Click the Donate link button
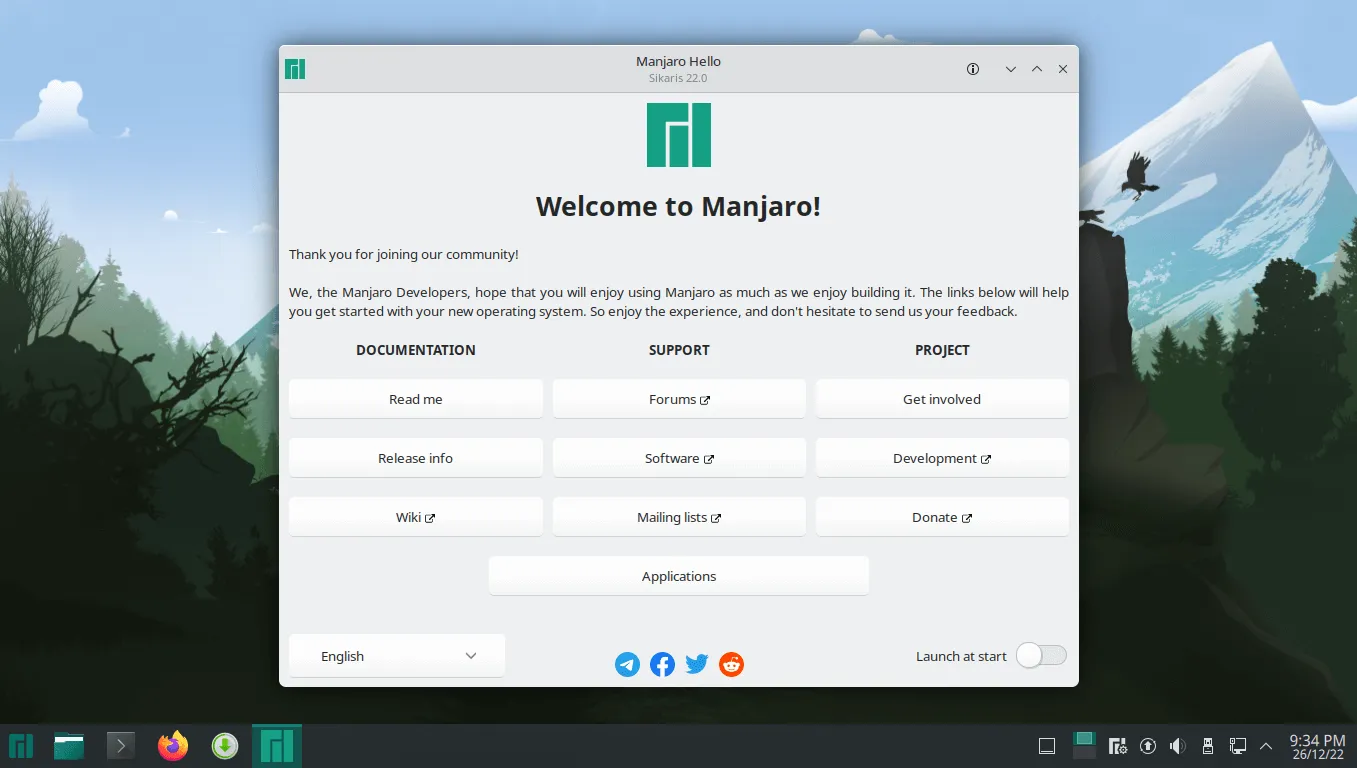 (x=942, y=517)
